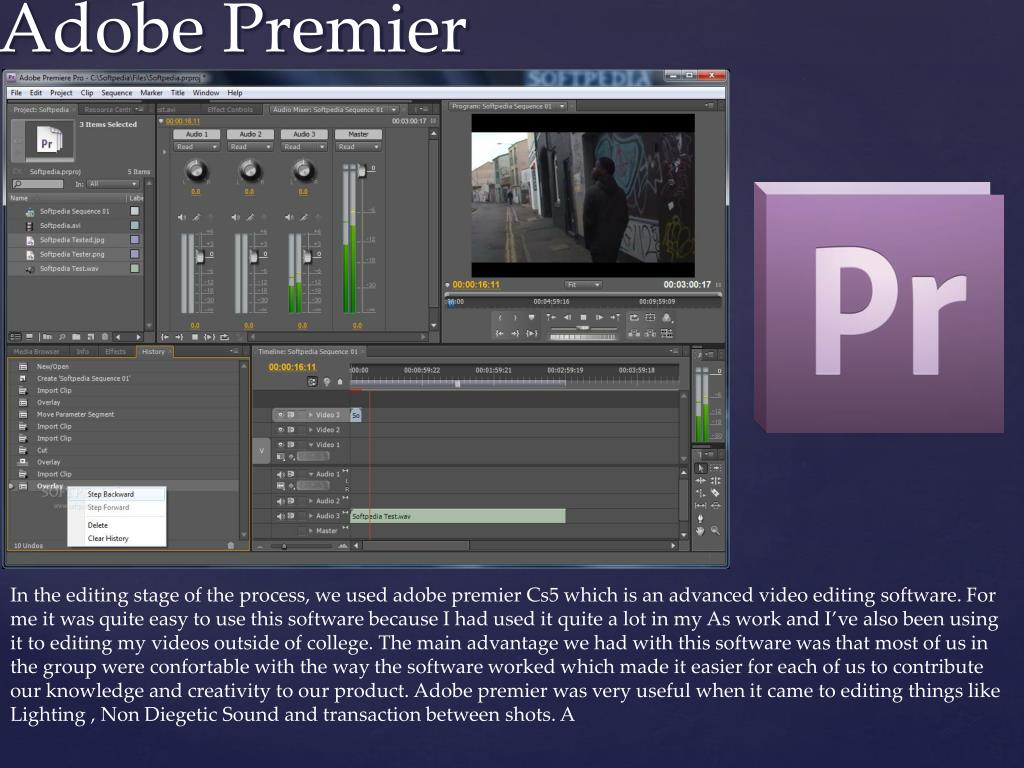
Task: Click trash icon in History panel
Action: 231,545
